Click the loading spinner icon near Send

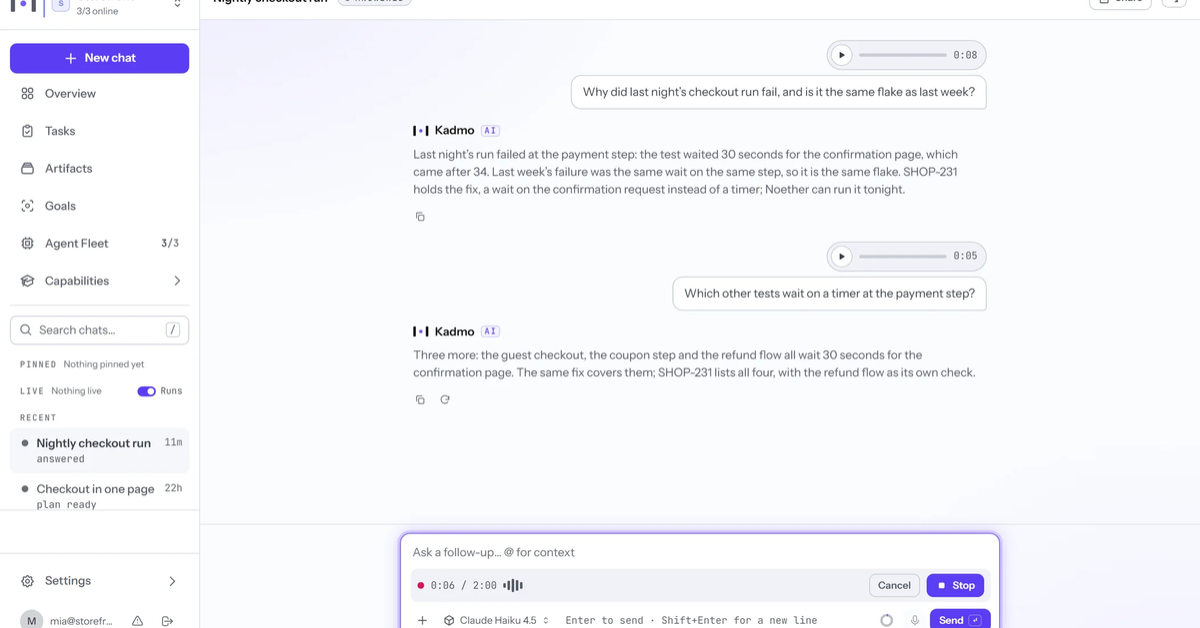[886, 621]
